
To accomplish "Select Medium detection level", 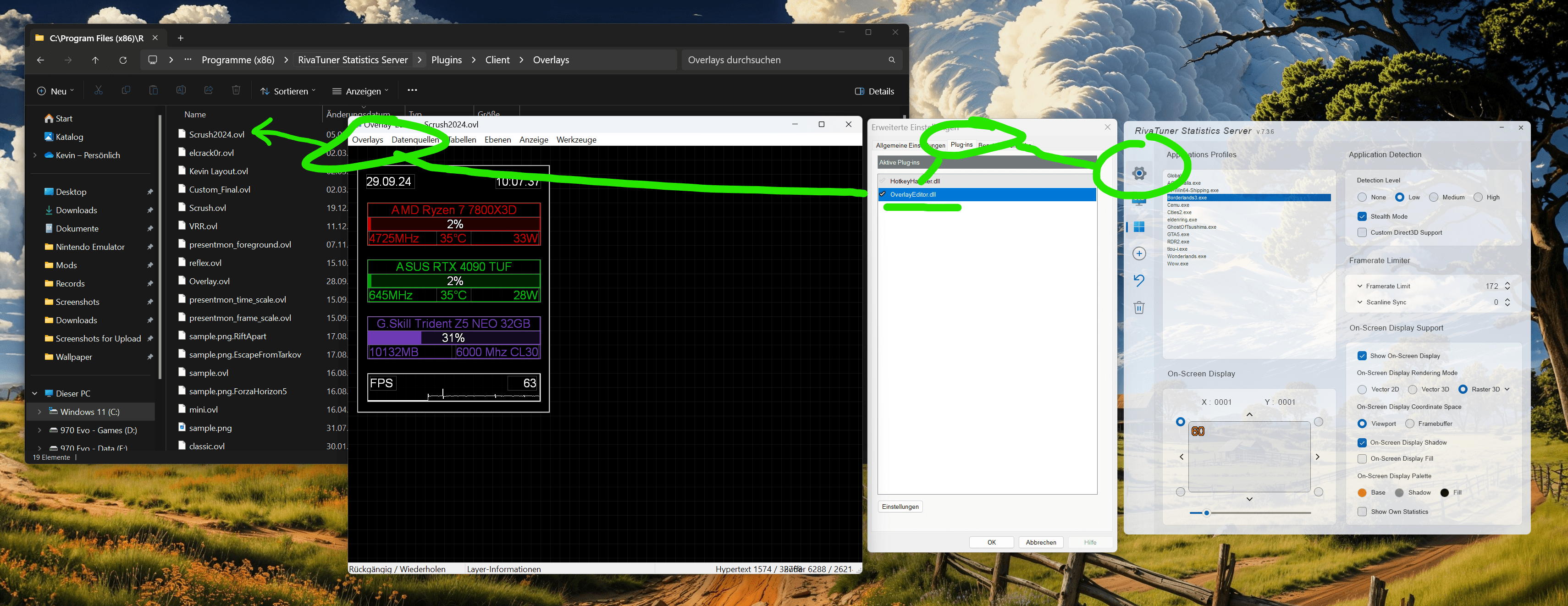I will tap(1434, 197).
